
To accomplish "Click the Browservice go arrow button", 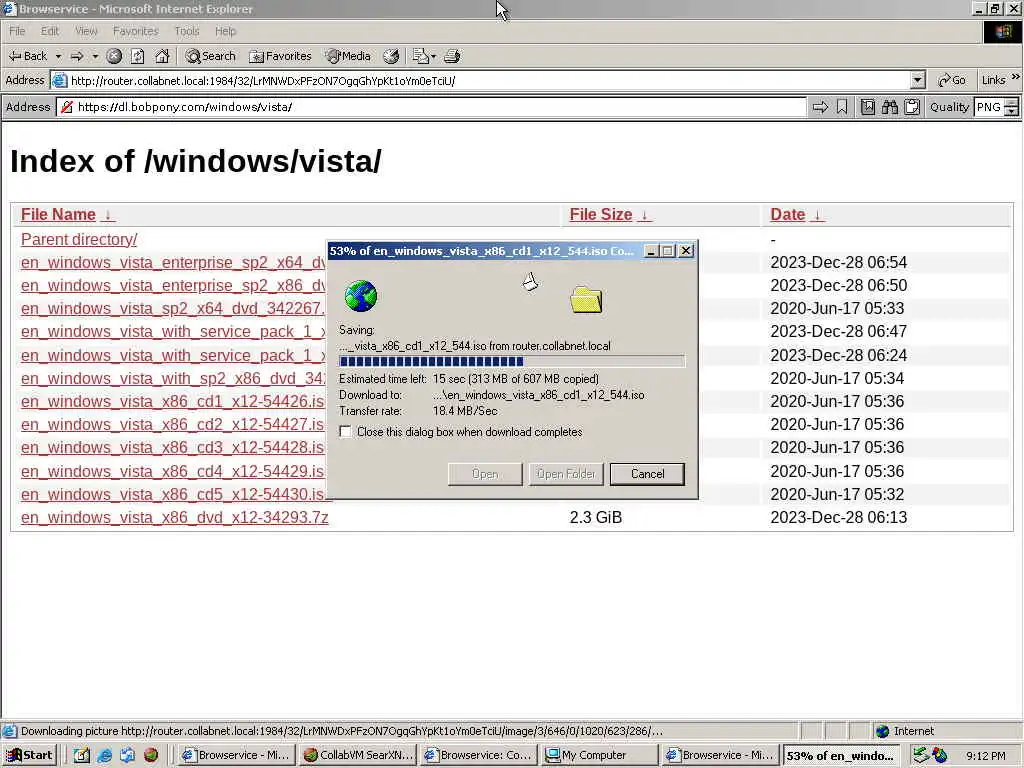I will coord(820,107).
